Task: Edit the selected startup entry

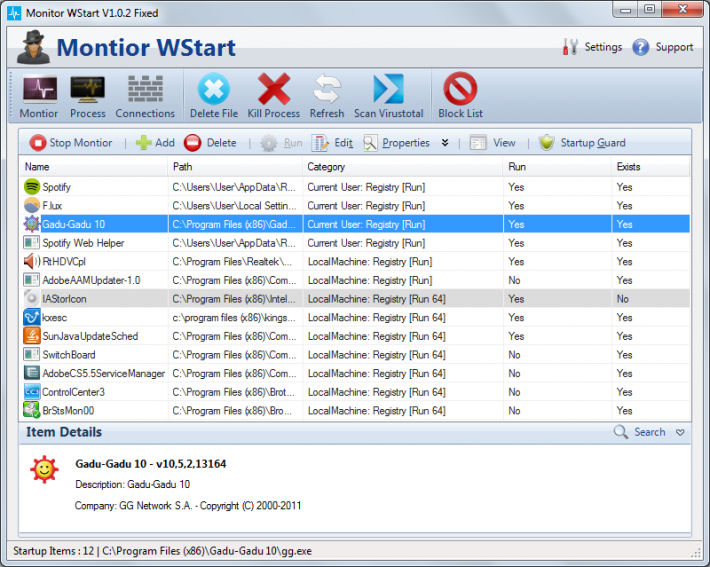Action: 332,143
